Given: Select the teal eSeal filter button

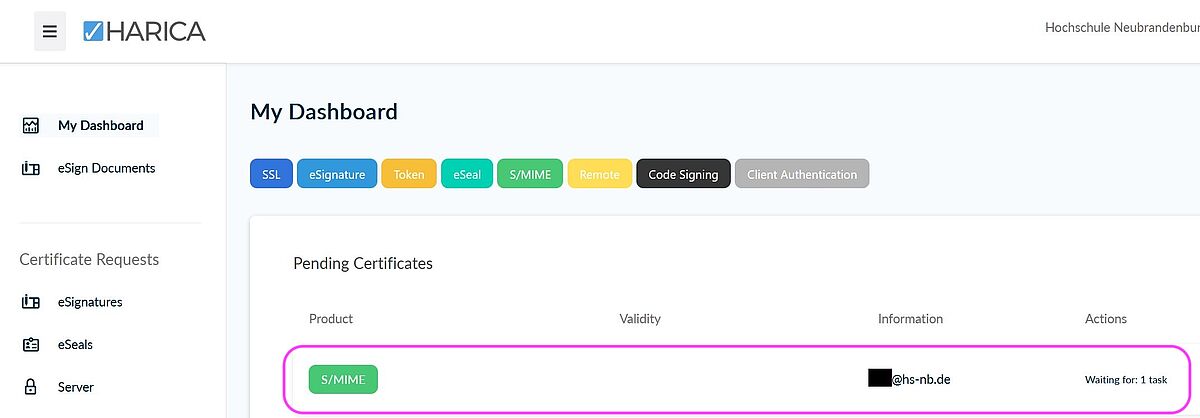Looking at the screenshot, I should (x=467, y=174).
